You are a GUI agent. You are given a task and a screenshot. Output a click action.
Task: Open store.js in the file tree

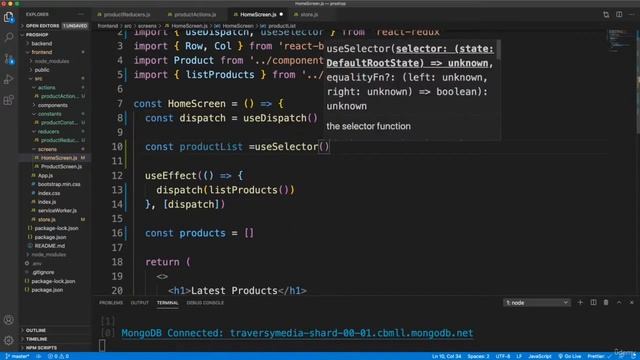tap(47, 220)
